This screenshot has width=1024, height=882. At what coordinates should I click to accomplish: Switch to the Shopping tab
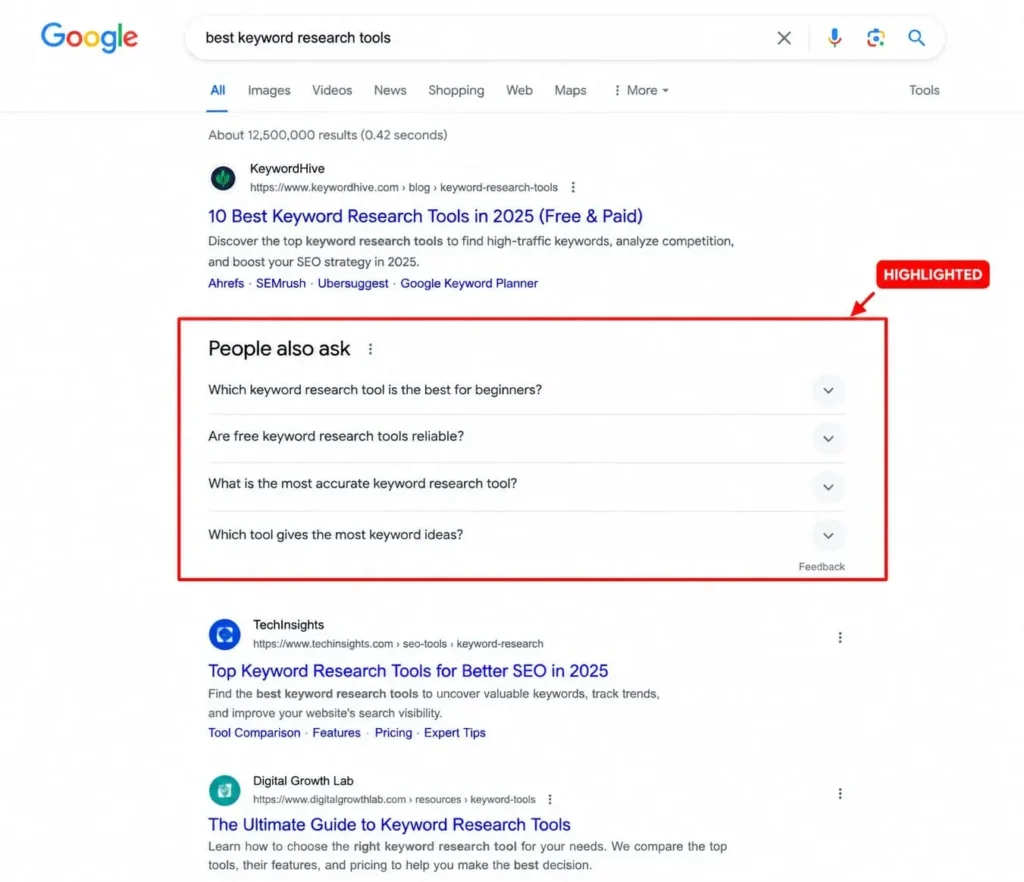(456, 90)
